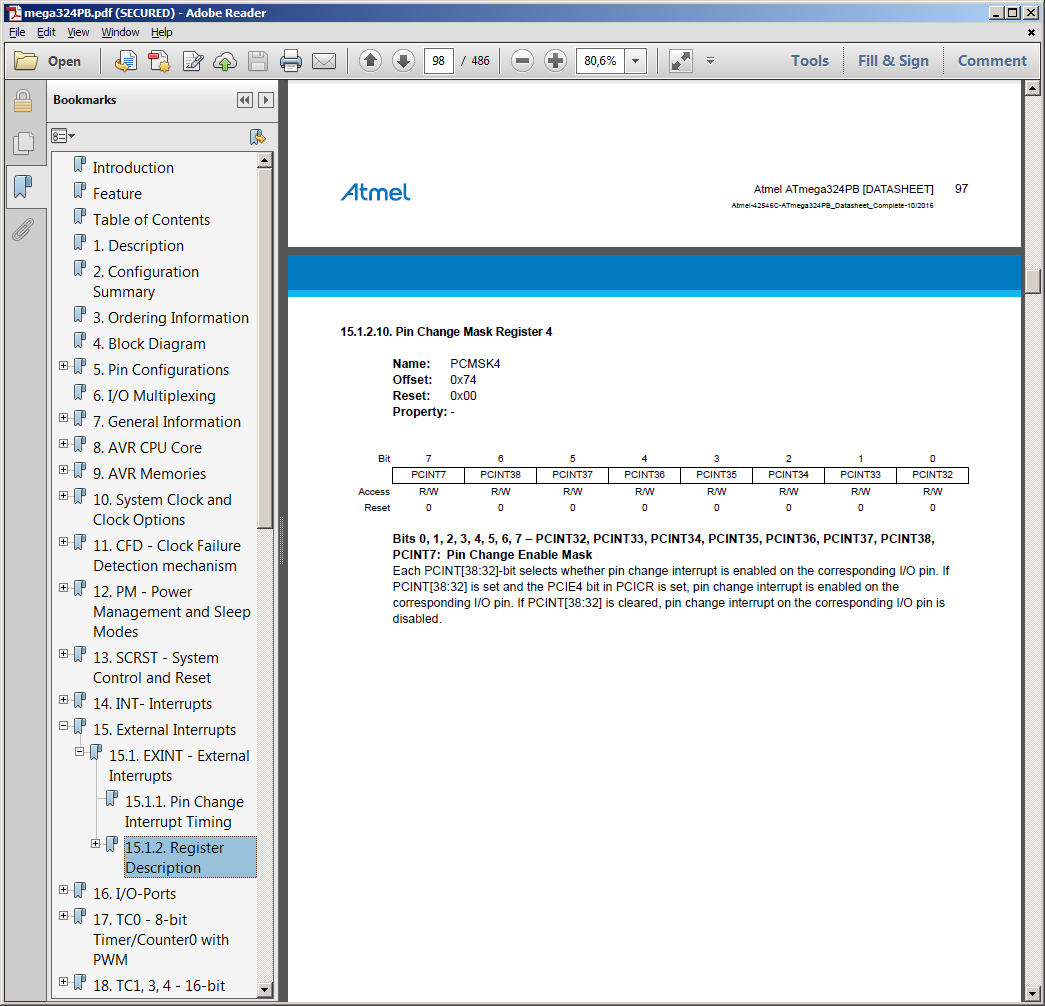Open the toolbar customize dropdown arrow
Viewport: 1045px width, 1006px height.
(x=710, y=61)
